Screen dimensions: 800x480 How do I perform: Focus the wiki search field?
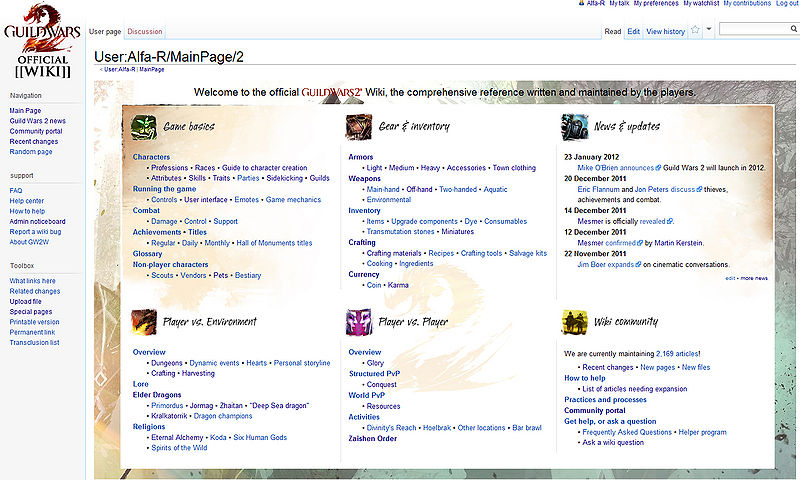pyautogui.click(x=754, y=29)
